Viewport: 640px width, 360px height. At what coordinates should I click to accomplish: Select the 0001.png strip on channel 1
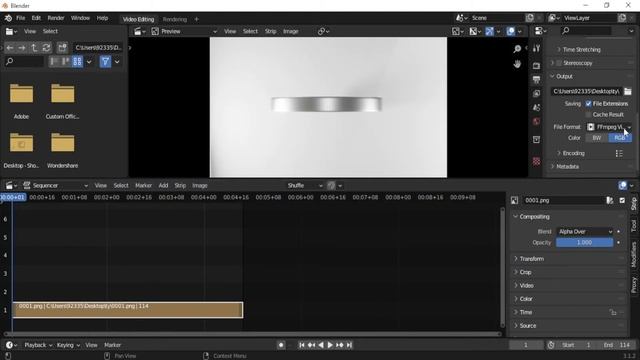(128, 310)
